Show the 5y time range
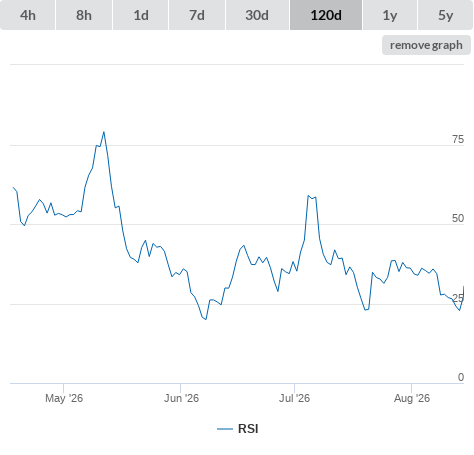The width and height of the screenshot is (474, 455). (445, 15)
